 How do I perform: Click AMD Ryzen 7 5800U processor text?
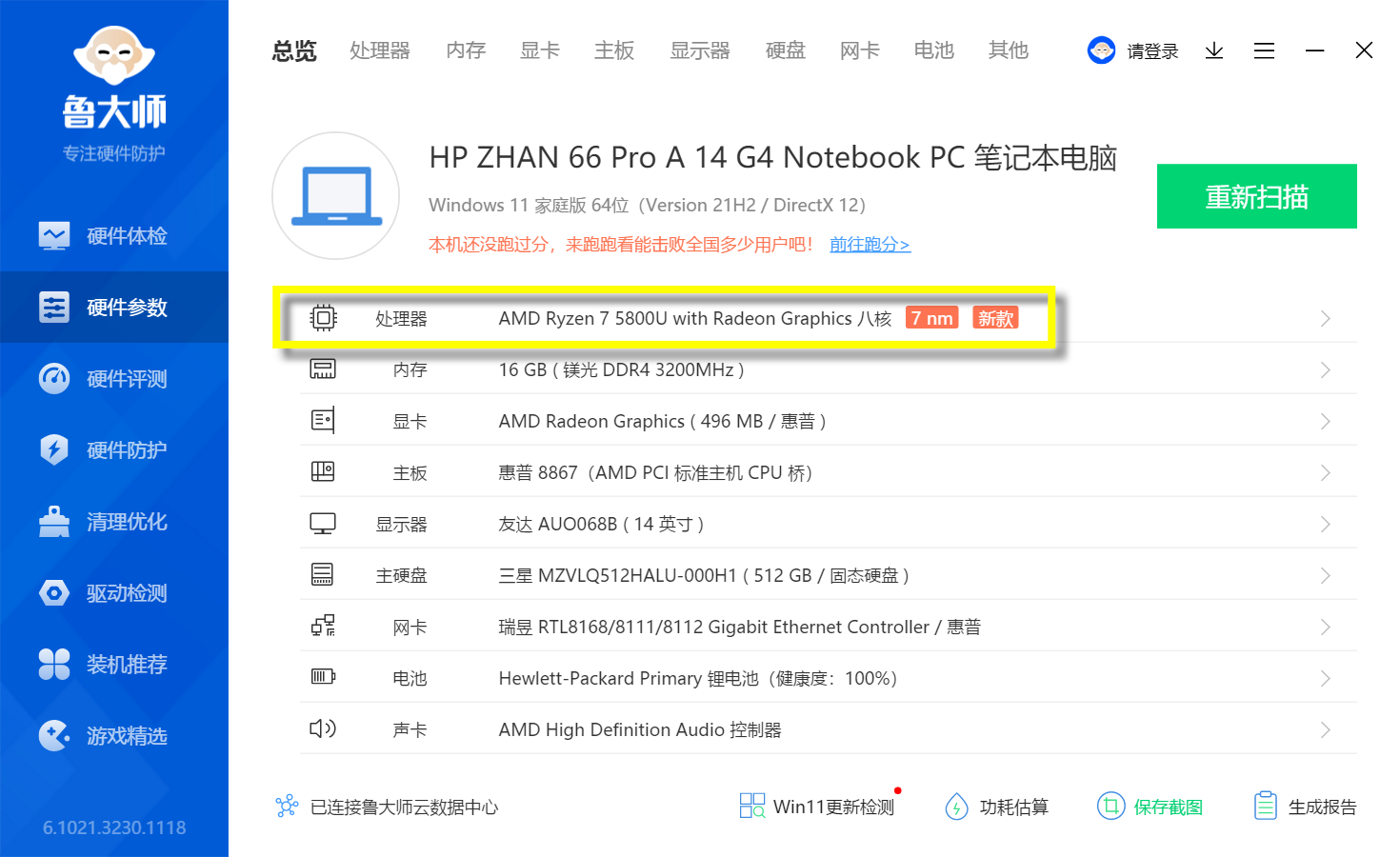coord(695,318)
